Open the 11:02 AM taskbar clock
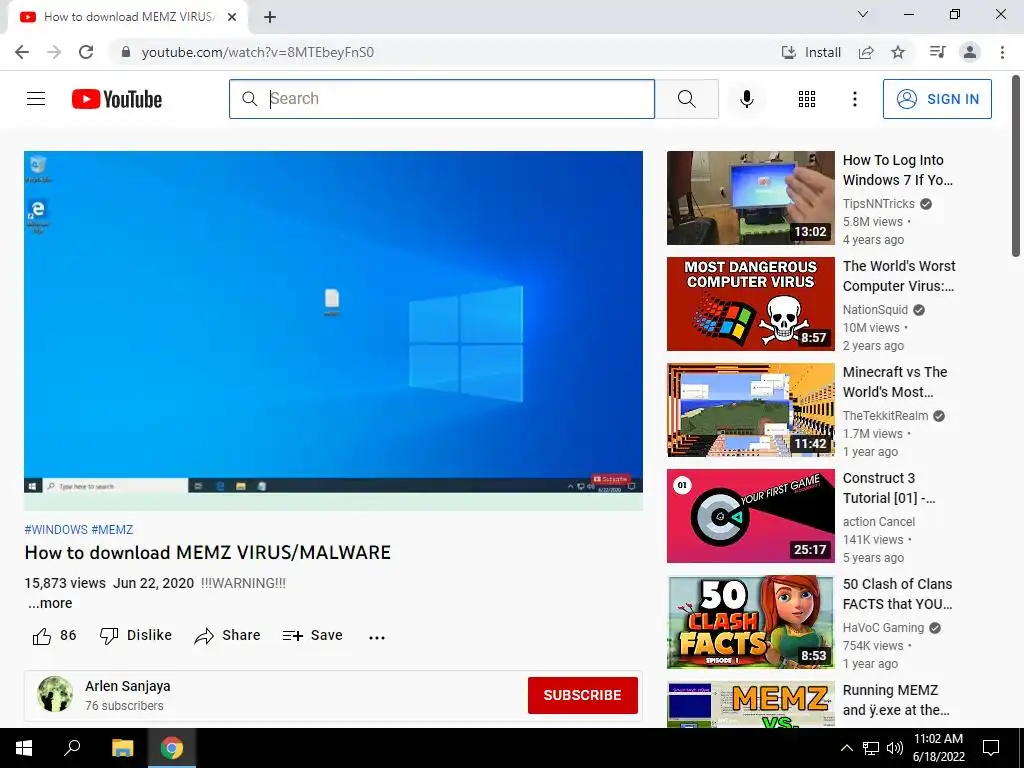This screenshot has width=1024, height=768. [x=938, y=748]
